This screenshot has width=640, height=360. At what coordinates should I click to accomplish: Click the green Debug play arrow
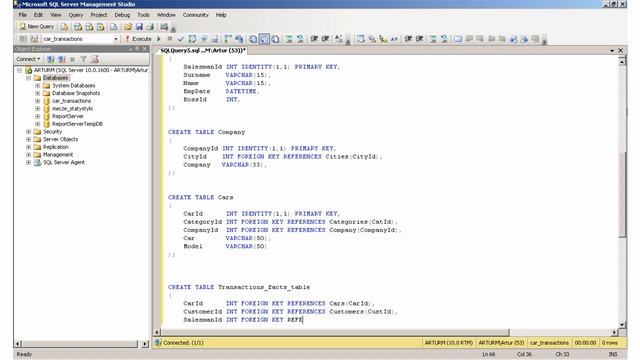tap(159, 39)
